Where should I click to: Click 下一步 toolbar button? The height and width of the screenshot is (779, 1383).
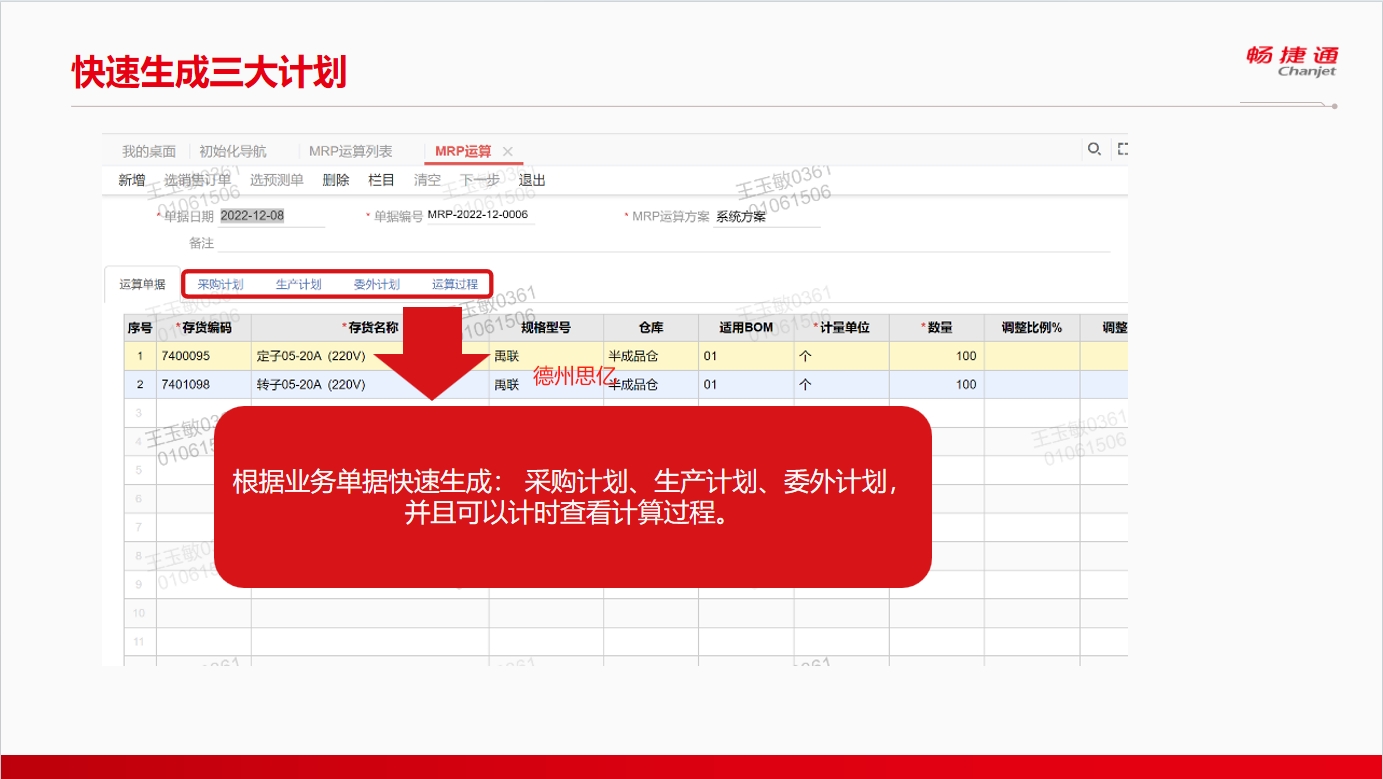(x=479, y=180)
